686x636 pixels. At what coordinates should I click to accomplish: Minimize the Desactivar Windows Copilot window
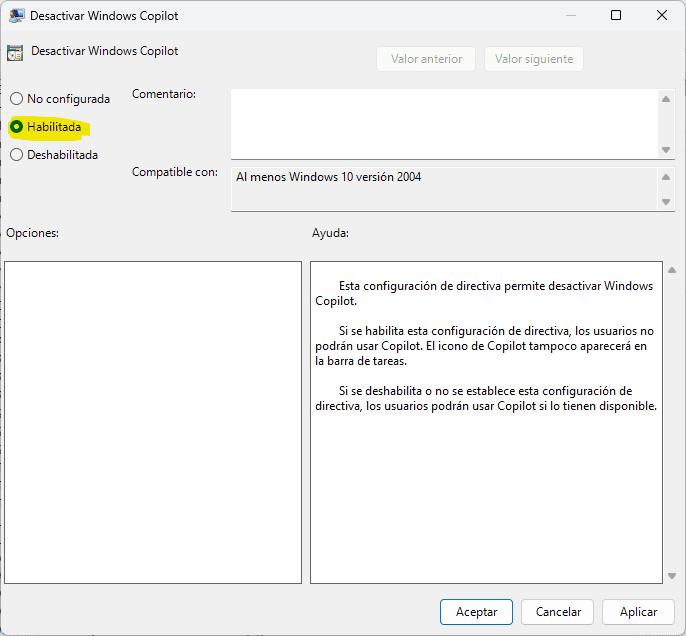click(570, 16)
